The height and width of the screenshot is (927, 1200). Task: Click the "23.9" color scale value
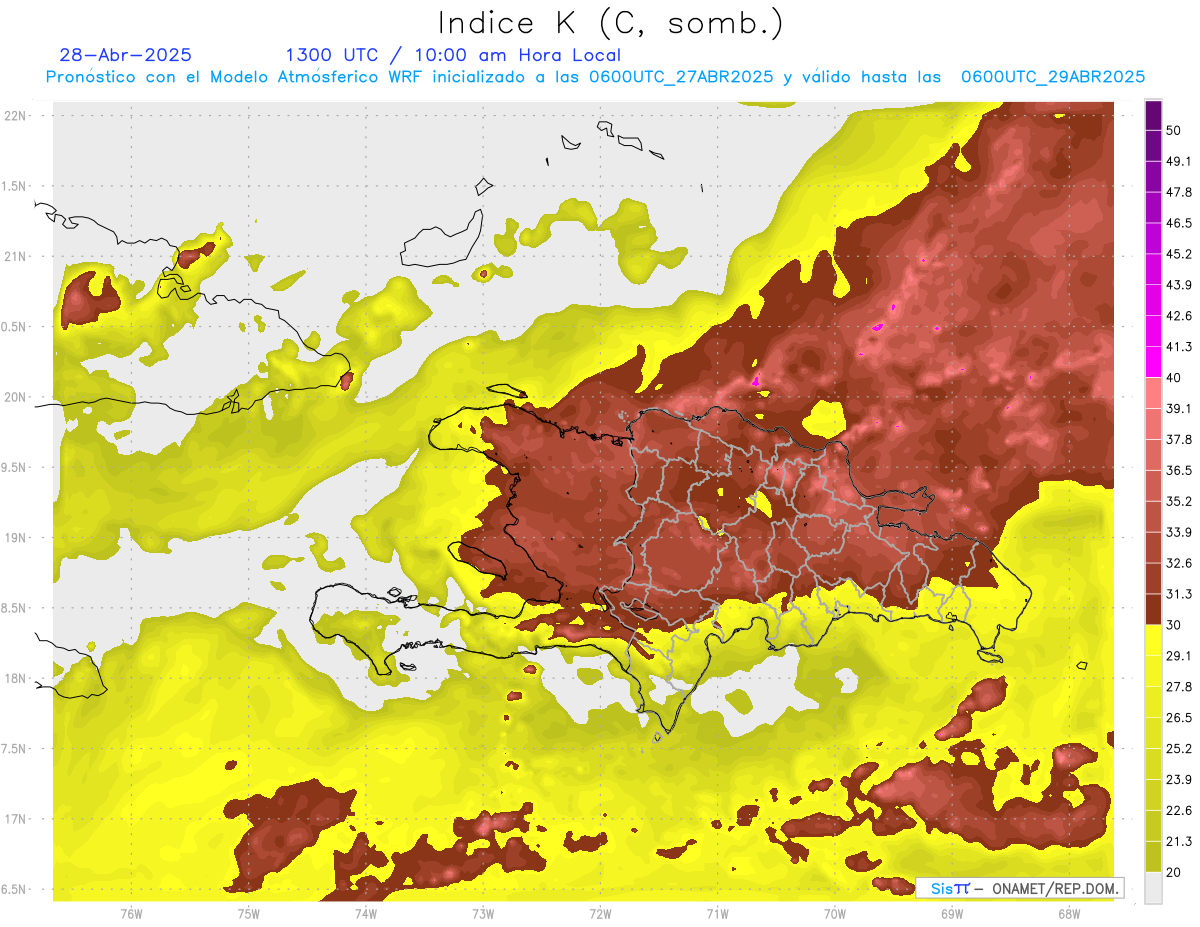(1179, 780)
